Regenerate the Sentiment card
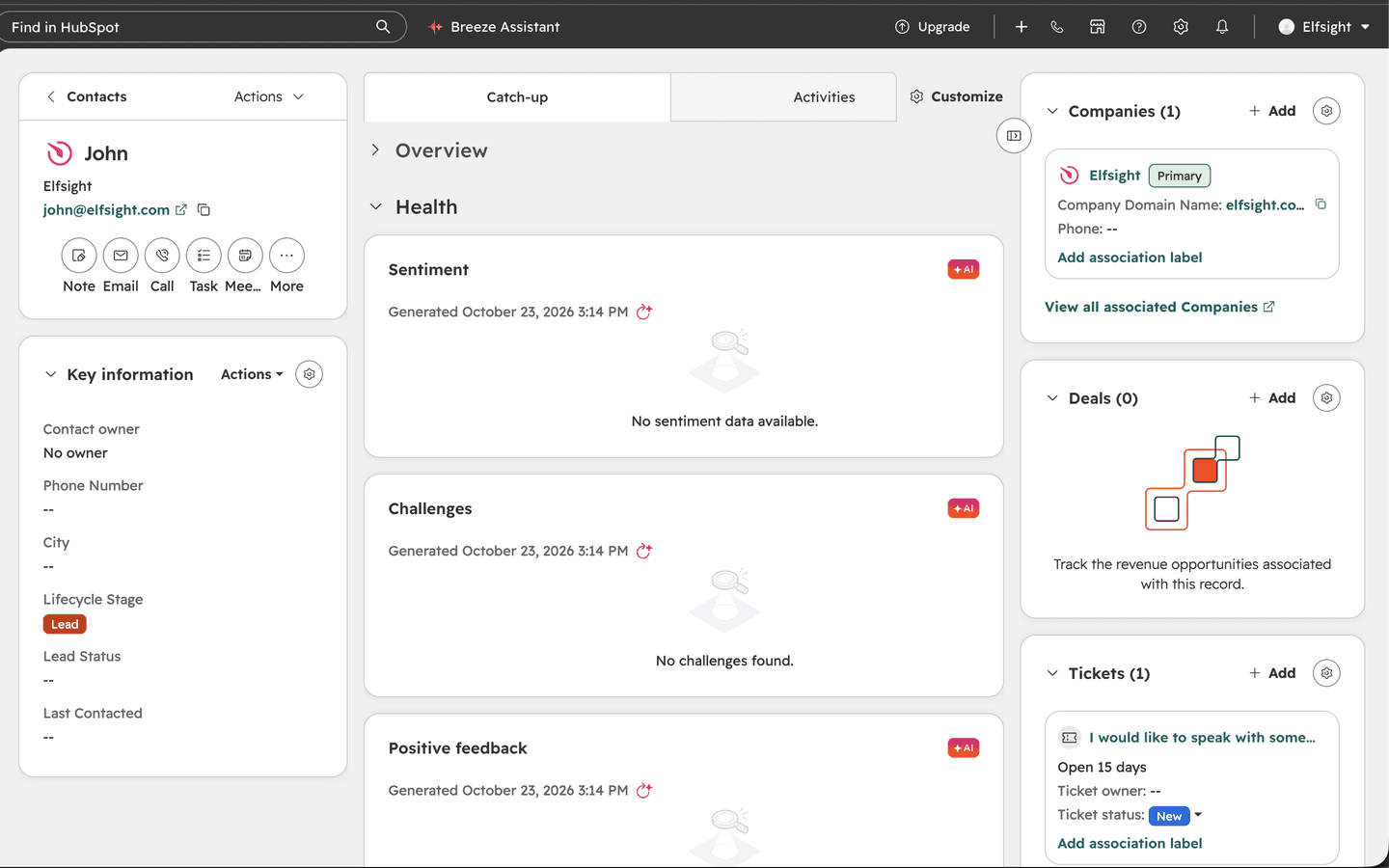Viewport: 1389px width, 868px height. click(x=644, y=312)
